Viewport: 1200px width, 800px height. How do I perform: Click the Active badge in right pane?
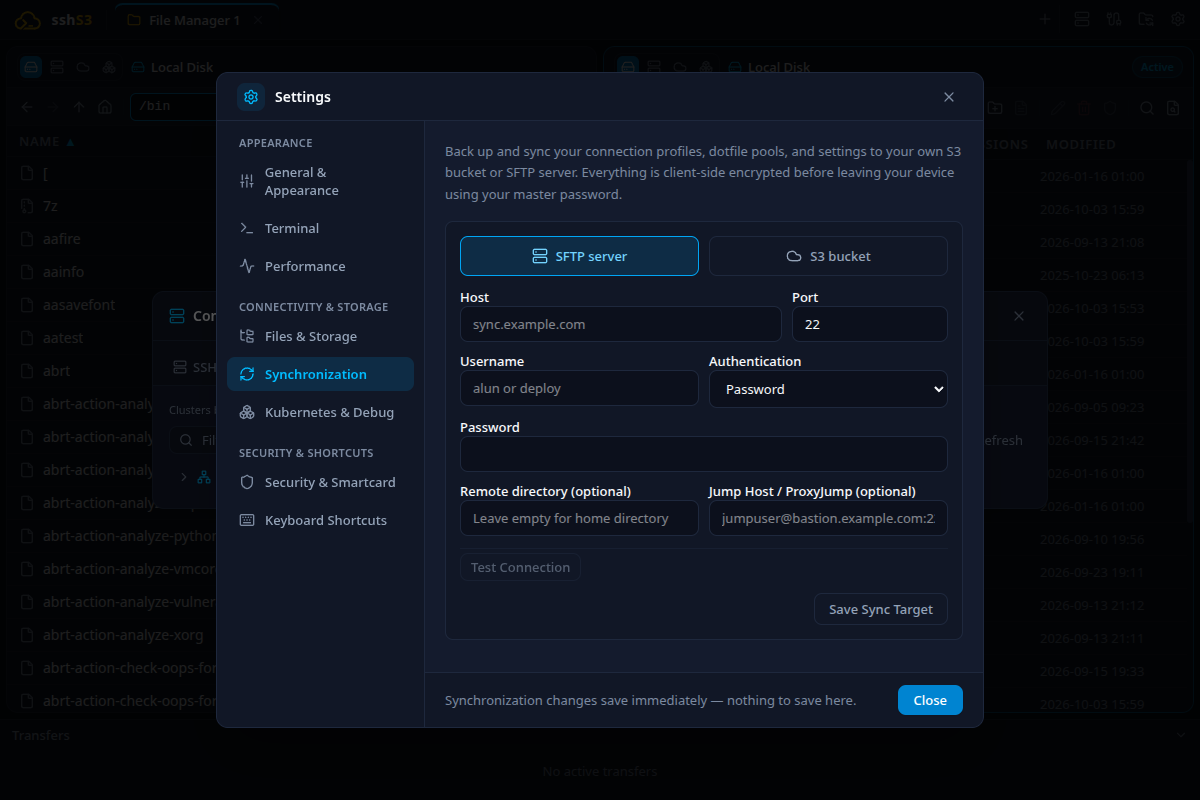point(1157,67)
